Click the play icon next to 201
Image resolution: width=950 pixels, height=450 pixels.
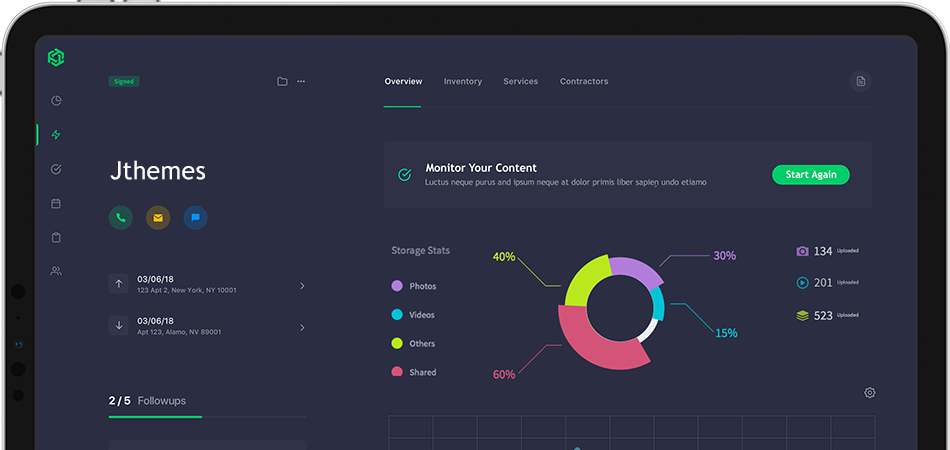tap(802, 282)
